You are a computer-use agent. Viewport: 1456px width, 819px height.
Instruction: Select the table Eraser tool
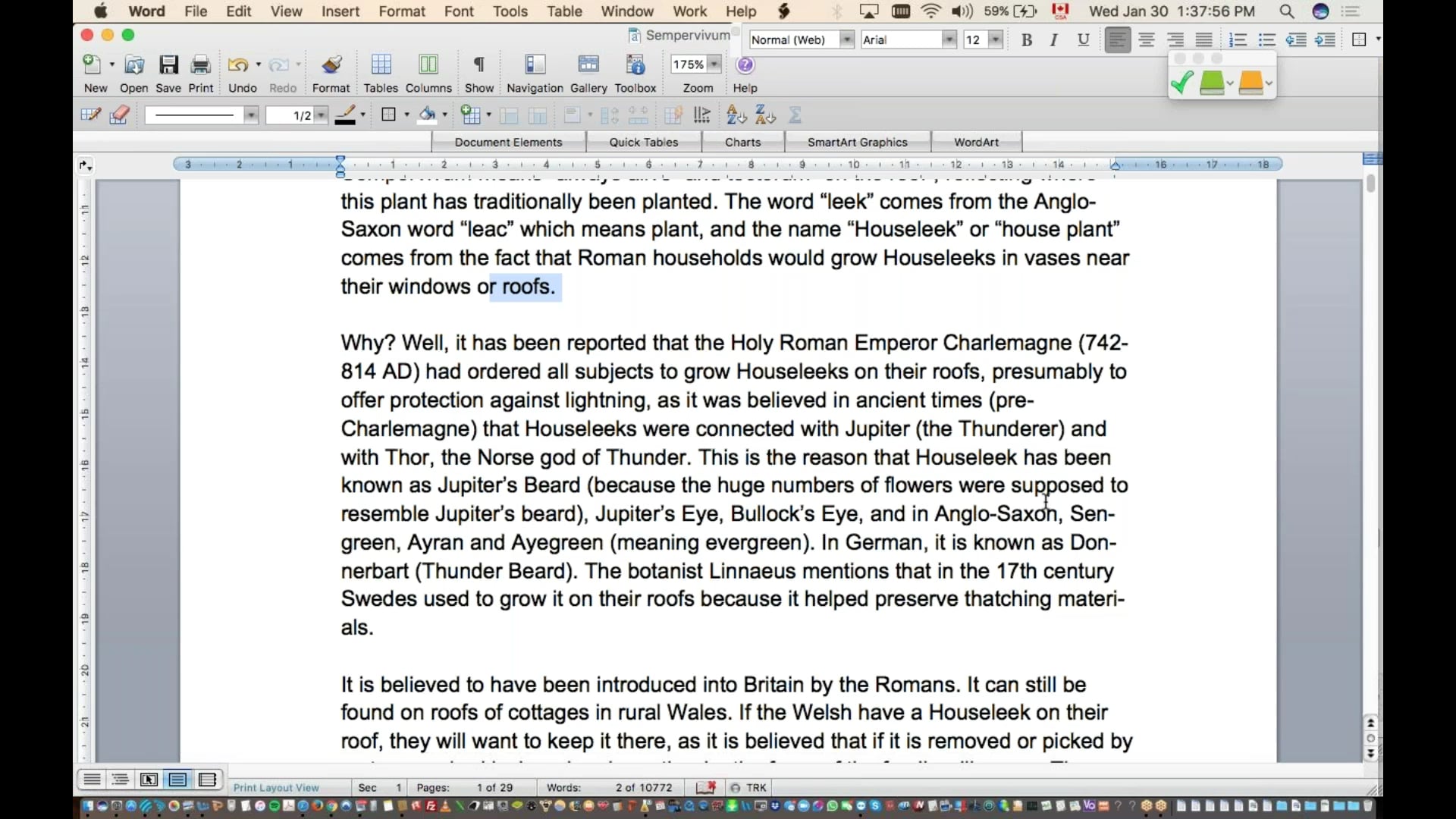coord(119,115)
